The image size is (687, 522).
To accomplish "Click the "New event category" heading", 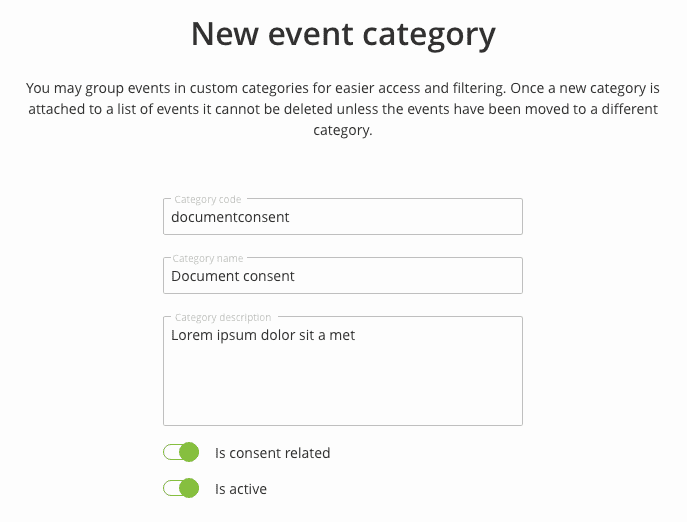I will pos(343,35).
